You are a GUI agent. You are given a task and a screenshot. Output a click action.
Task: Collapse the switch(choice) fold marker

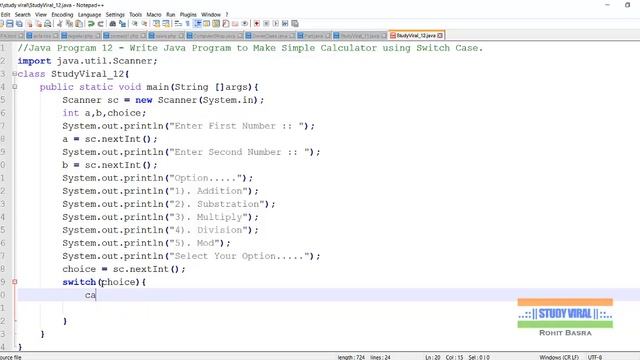(x=15, y=282)
